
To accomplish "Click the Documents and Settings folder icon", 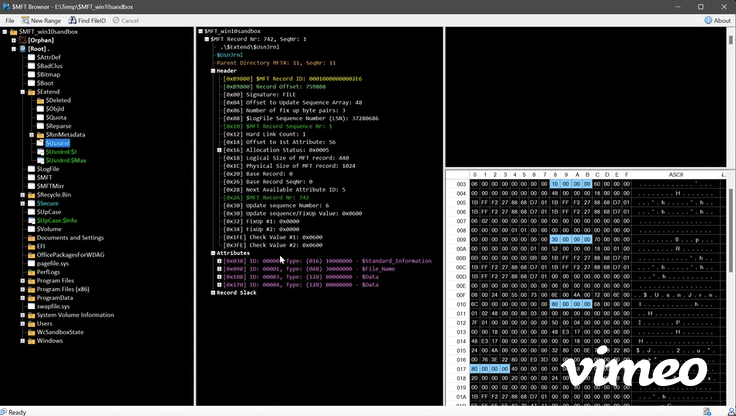I will coord(30,238).
